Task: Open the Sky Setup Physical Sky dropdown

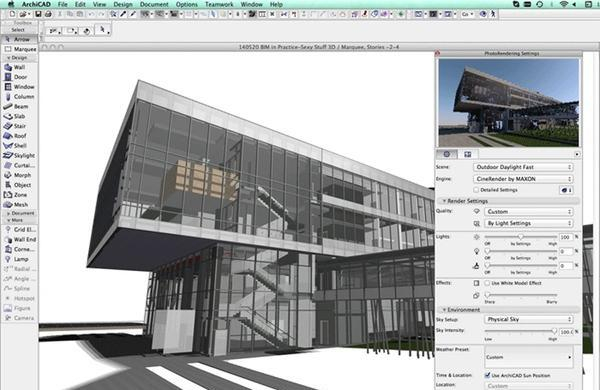Action: (528, 319)
